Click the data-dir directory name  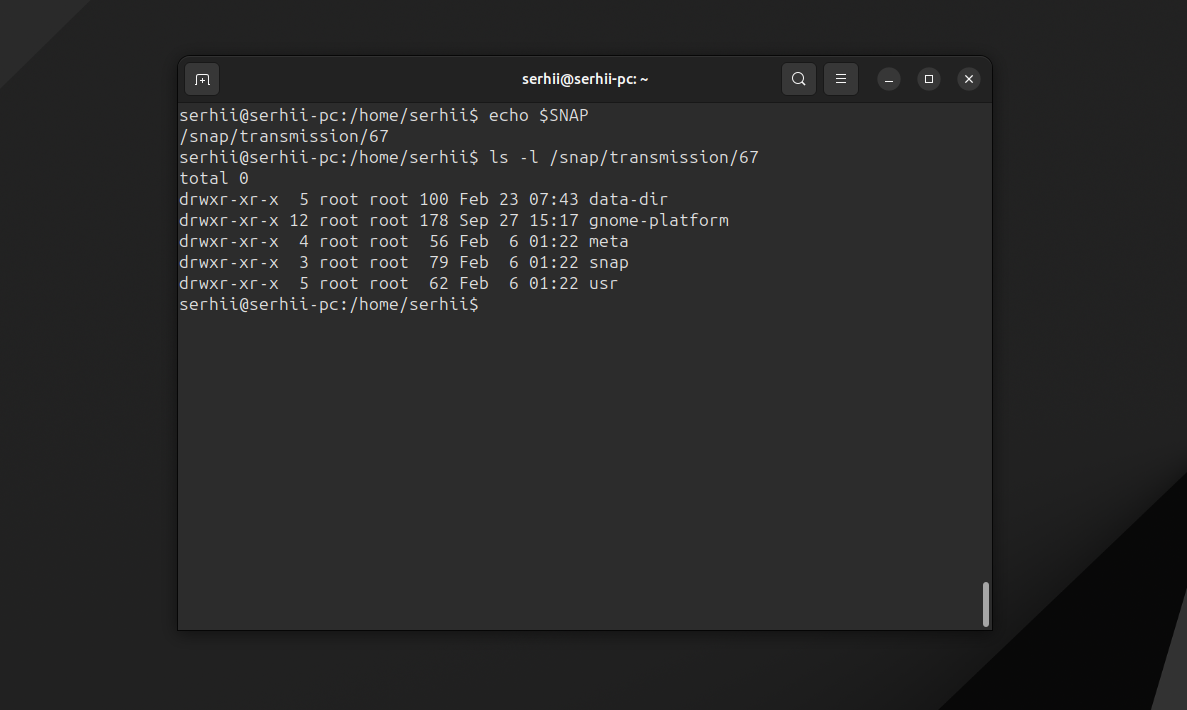coord(628,200)
